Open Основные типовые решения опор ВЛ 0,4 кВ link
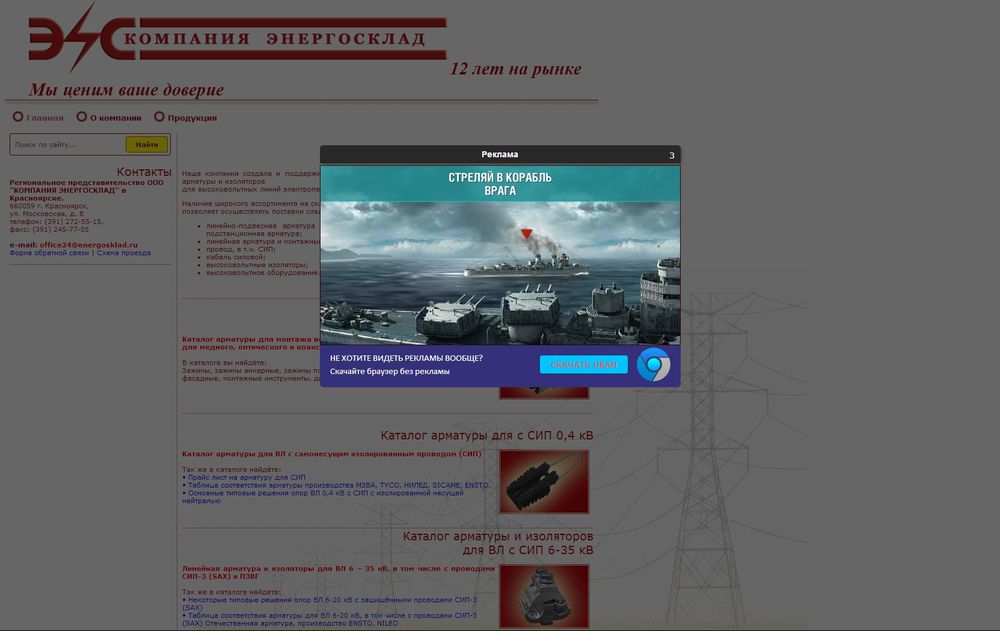Screen dimensions: 1000x631 [x=323, y=496]
